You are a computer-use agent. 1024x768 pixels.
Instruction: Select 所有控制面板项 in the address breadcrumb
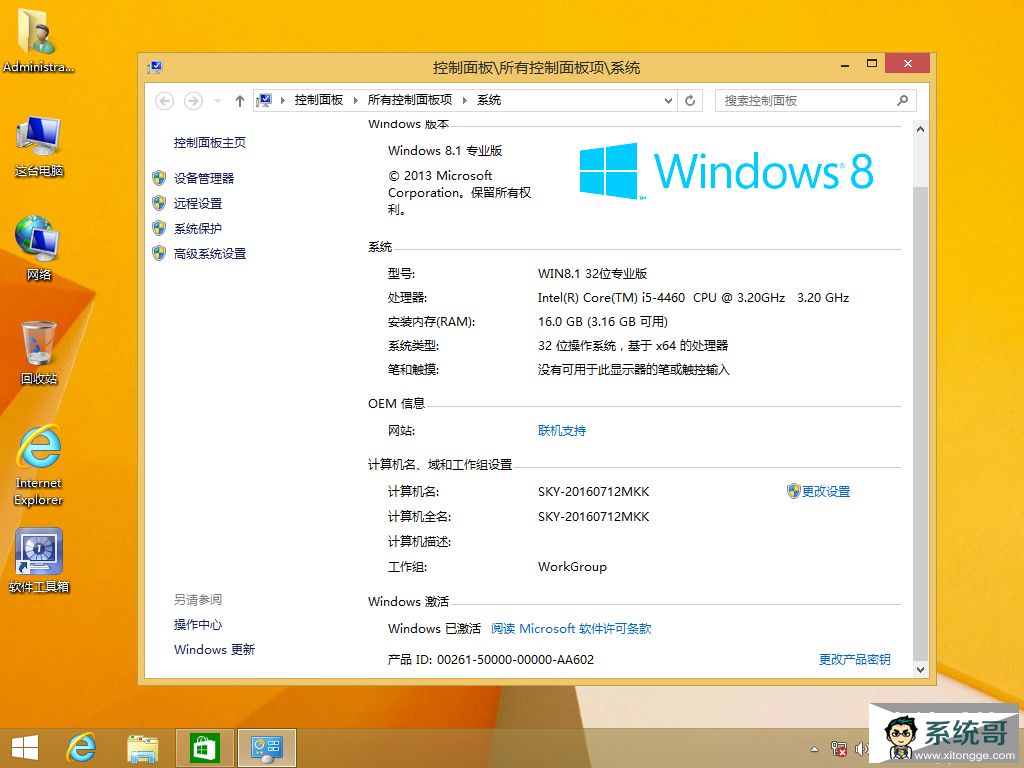[x=410, y=100]
